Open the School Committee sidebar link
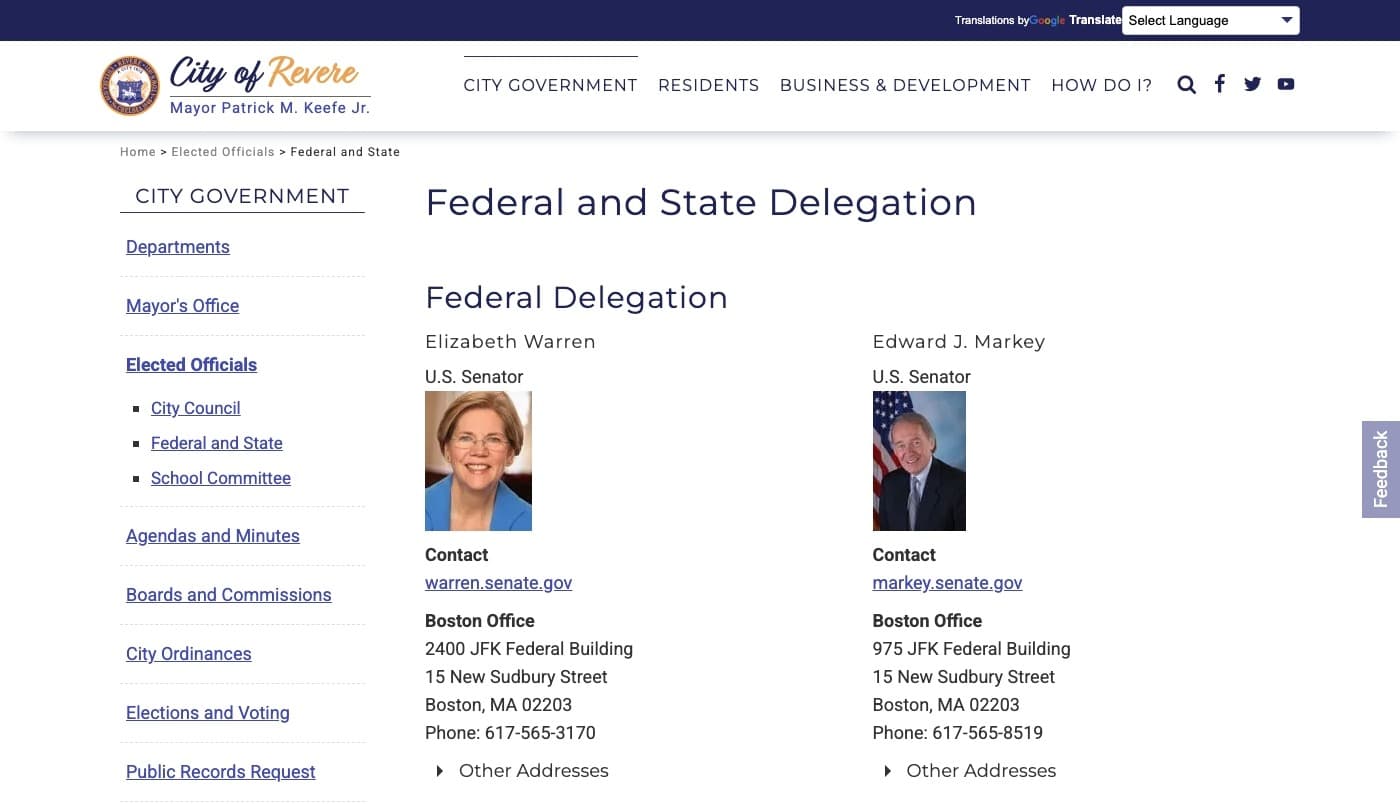This screenshot has width=1400, height=804. (220, 478)
